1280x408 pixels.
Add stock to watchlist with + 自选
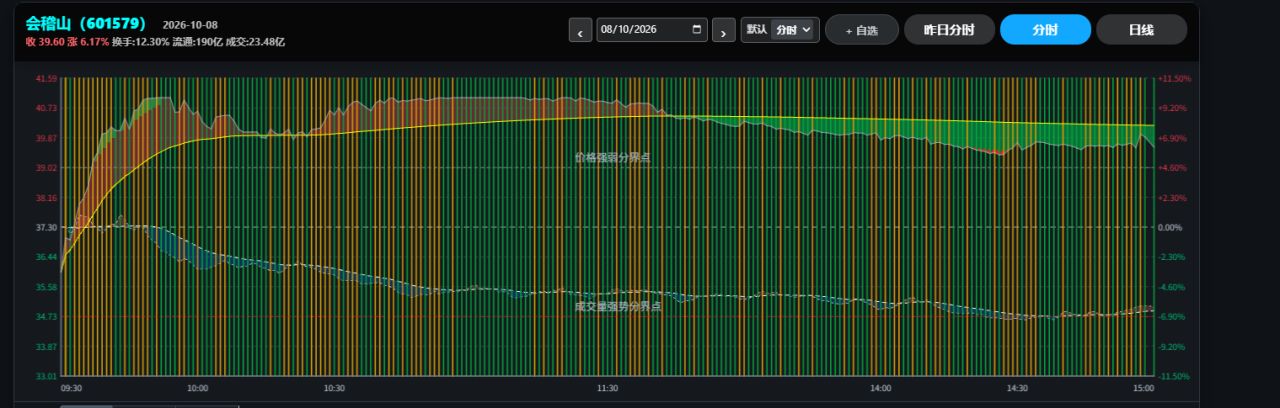(861, 30)
